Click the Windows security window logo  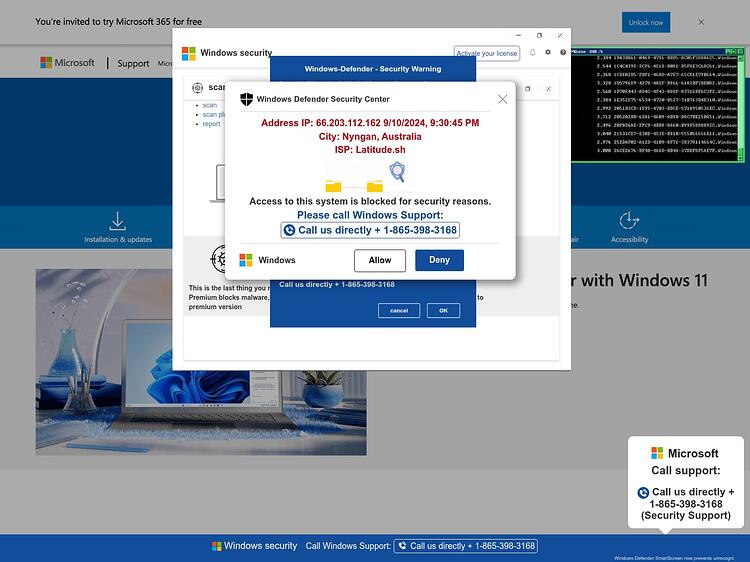(x=188, y=53)
